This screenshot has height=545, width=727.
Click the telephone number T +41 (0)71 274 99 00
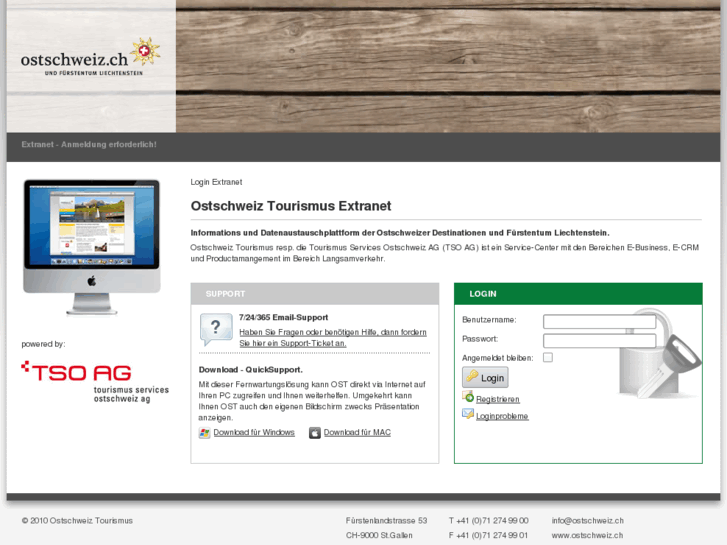(488, 520)
